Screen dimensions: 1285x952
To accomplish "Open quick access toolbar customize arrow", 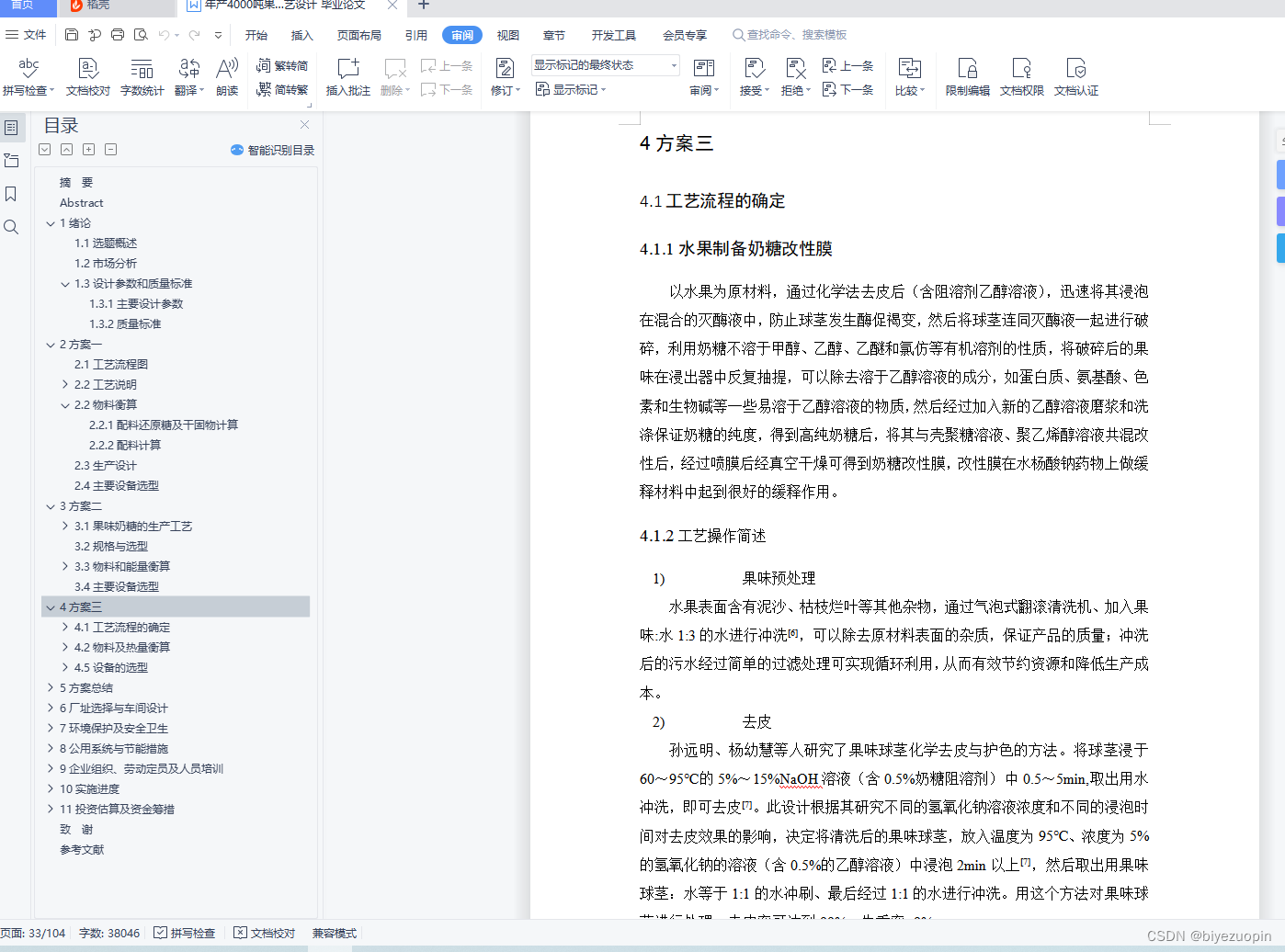I will (218, 35).
